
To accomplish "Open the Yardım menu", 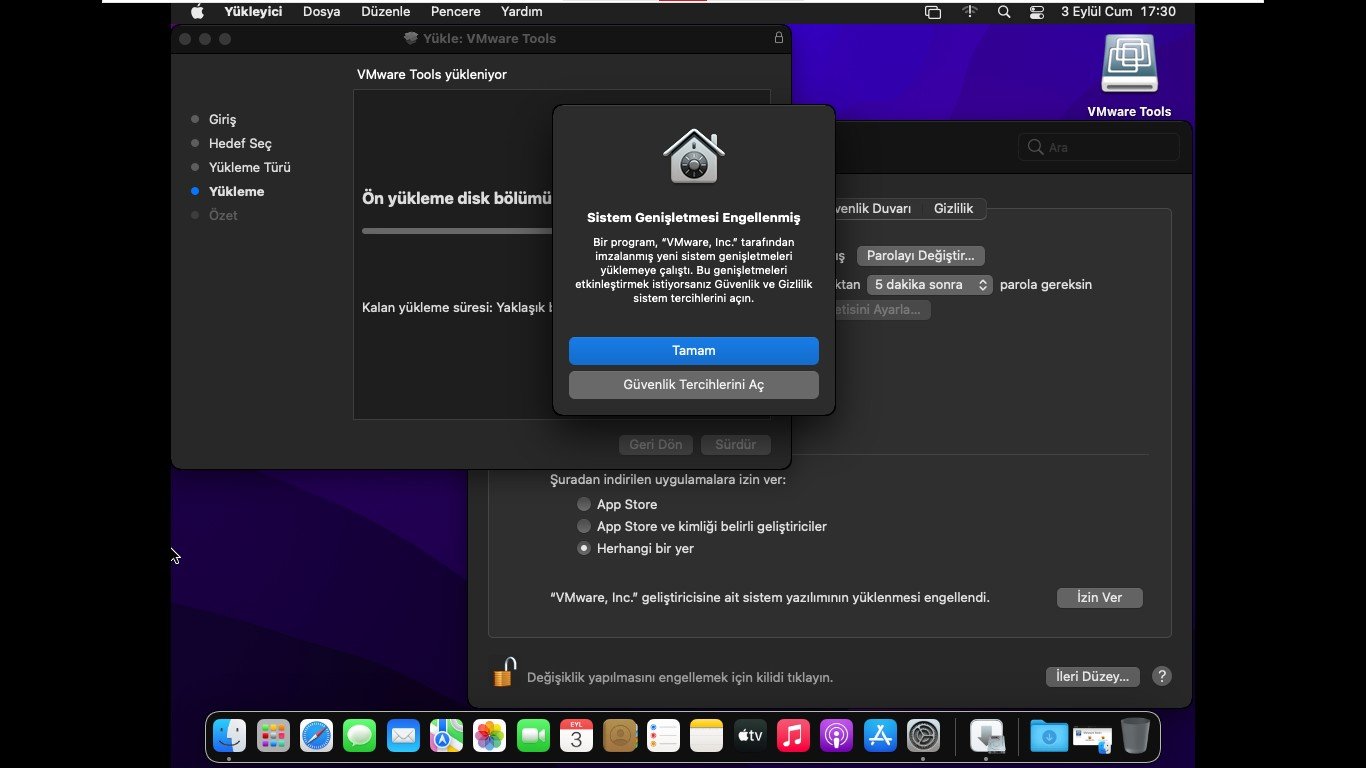I will [x=521, y=12].
